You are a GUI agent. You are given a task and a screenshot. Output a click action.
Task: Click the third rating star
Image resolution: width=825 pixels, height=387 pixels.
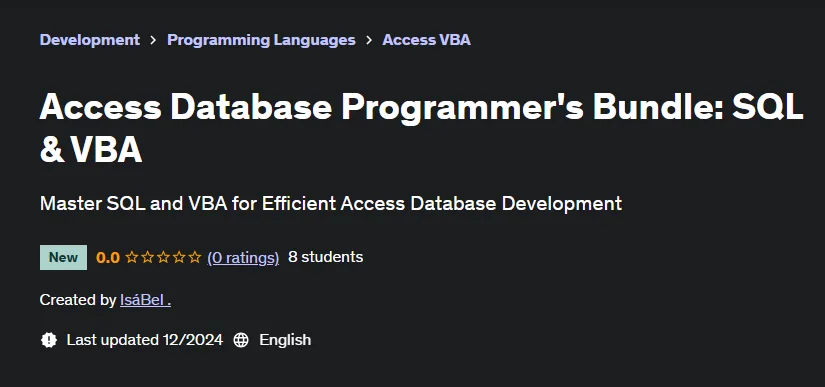click(x=164, y=257)
